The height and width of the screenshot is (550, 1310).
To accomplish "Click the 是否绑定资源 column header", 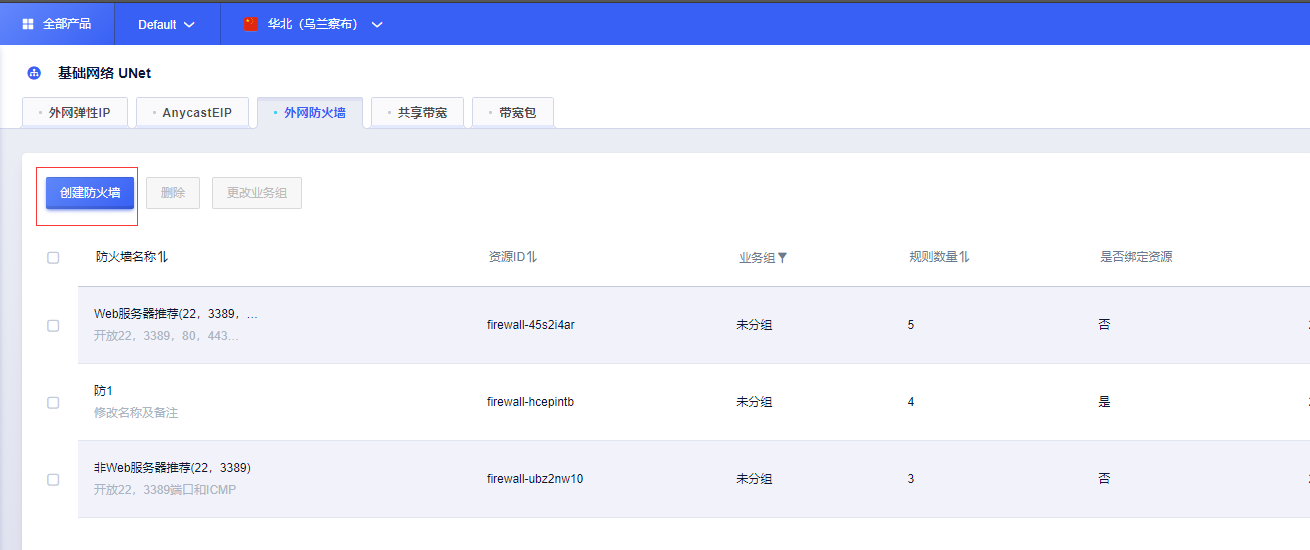I will [1136, 257].
